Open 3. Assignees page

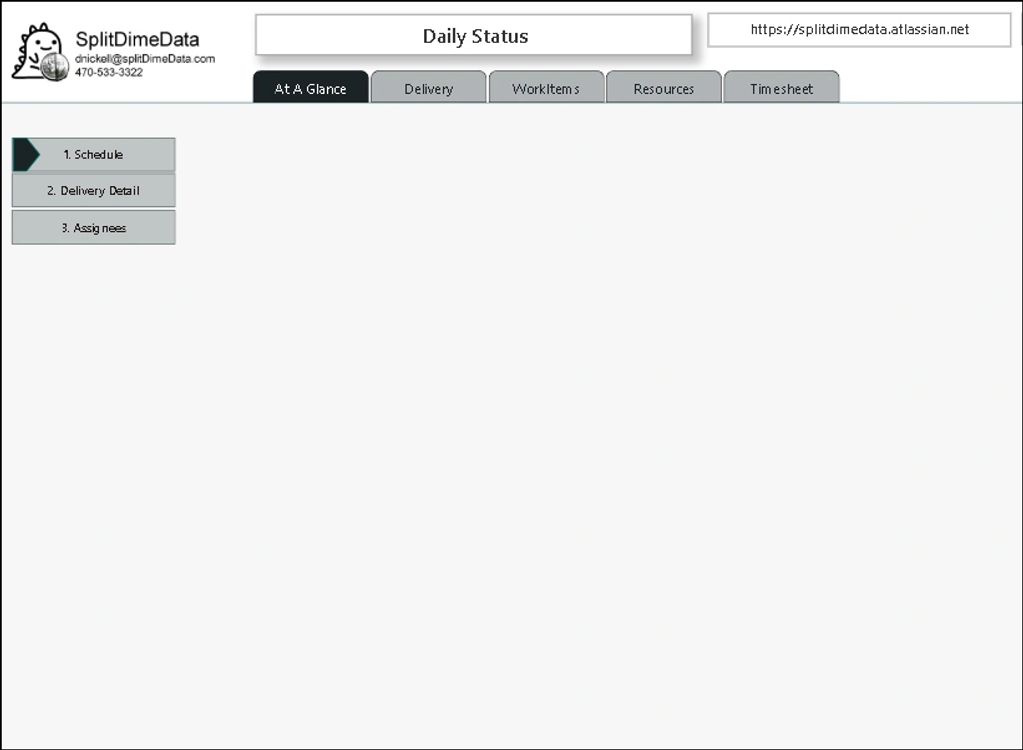point(93,228)
